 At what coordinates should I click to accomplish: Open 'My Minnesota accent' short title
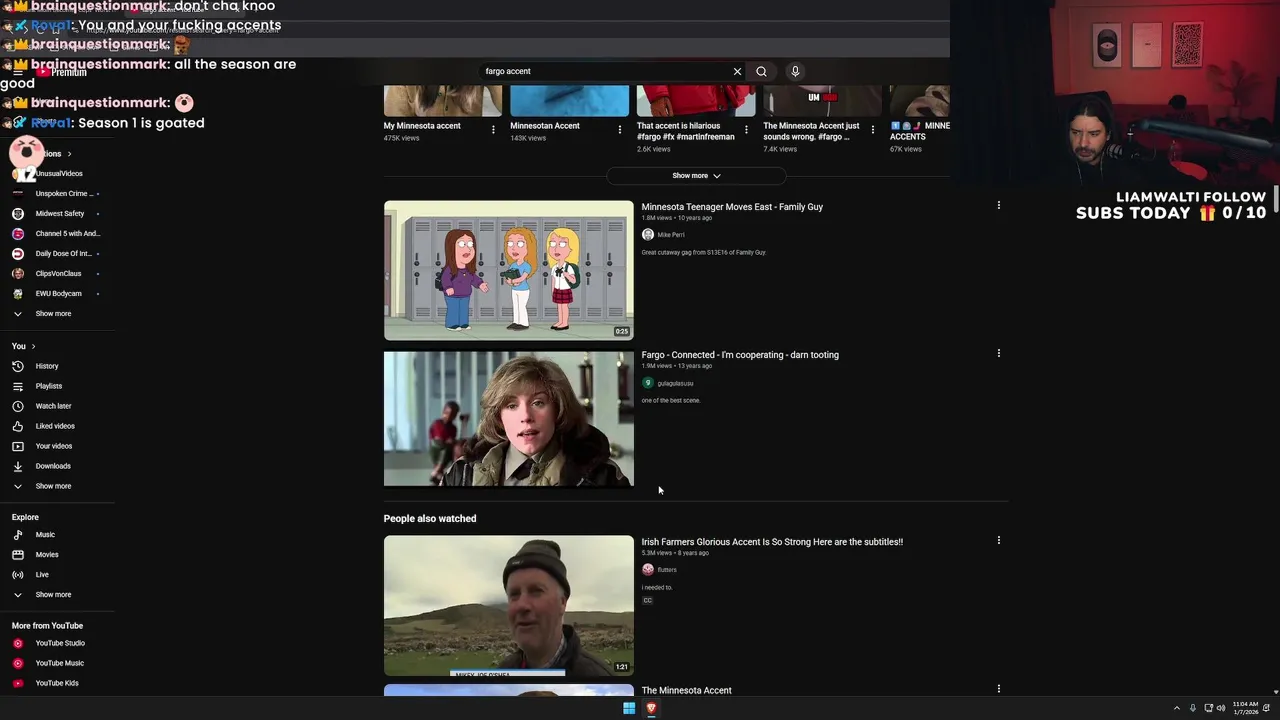click(x=422, y=126)
